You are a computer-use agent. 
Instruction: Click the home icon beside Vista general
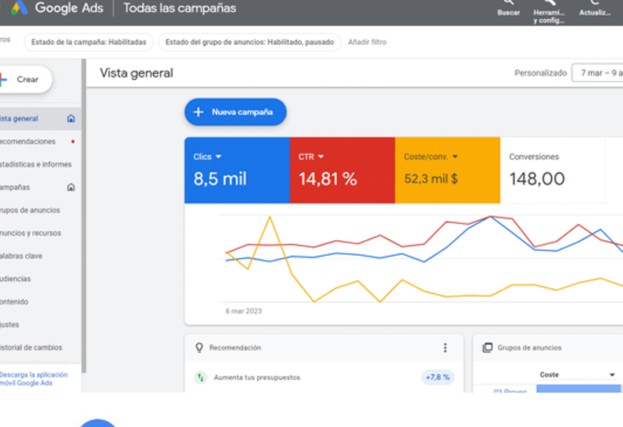pos(71,118)
